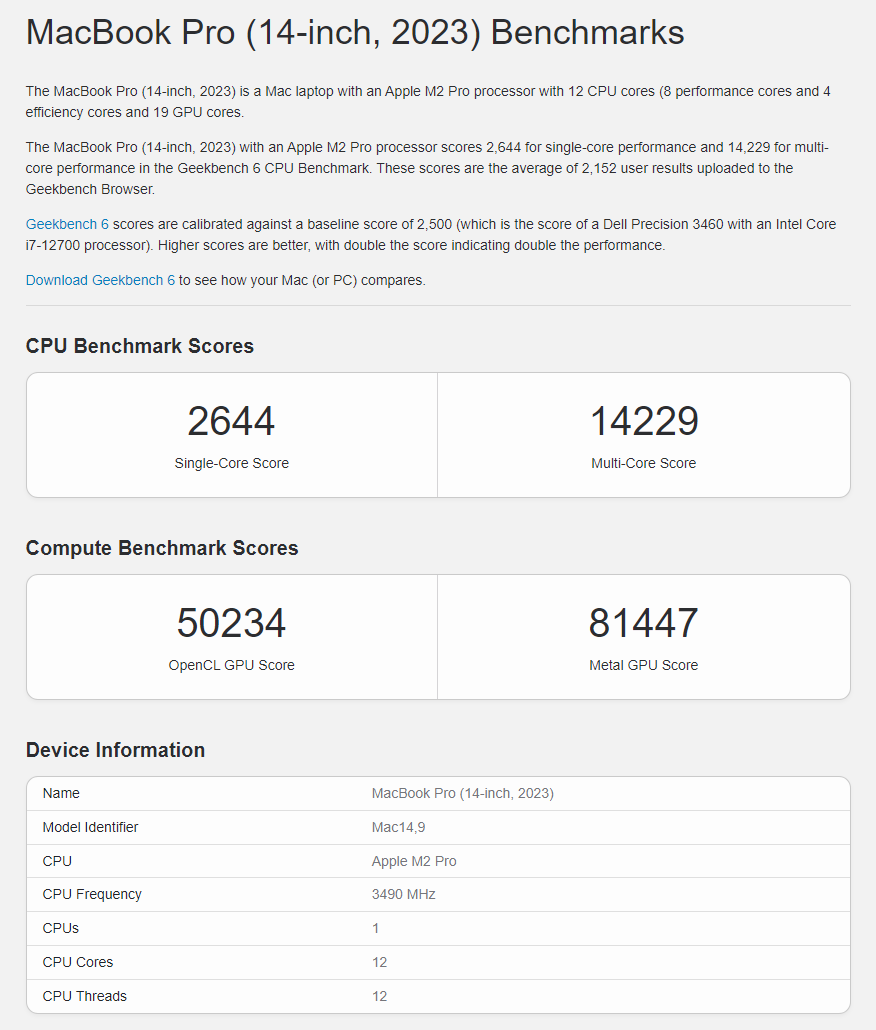
Task: Select the 14229 multi-core score value
Action: 644,420
